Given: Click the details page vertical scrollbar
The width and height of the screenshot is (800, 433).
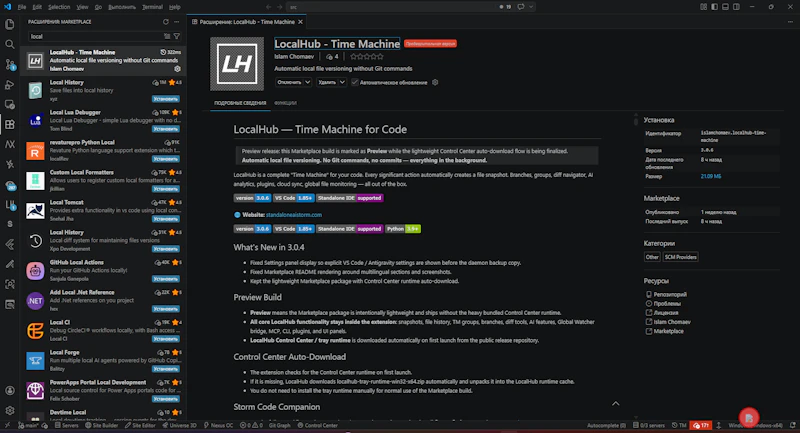Looking at the screenshot, I should tap(636, 120).
